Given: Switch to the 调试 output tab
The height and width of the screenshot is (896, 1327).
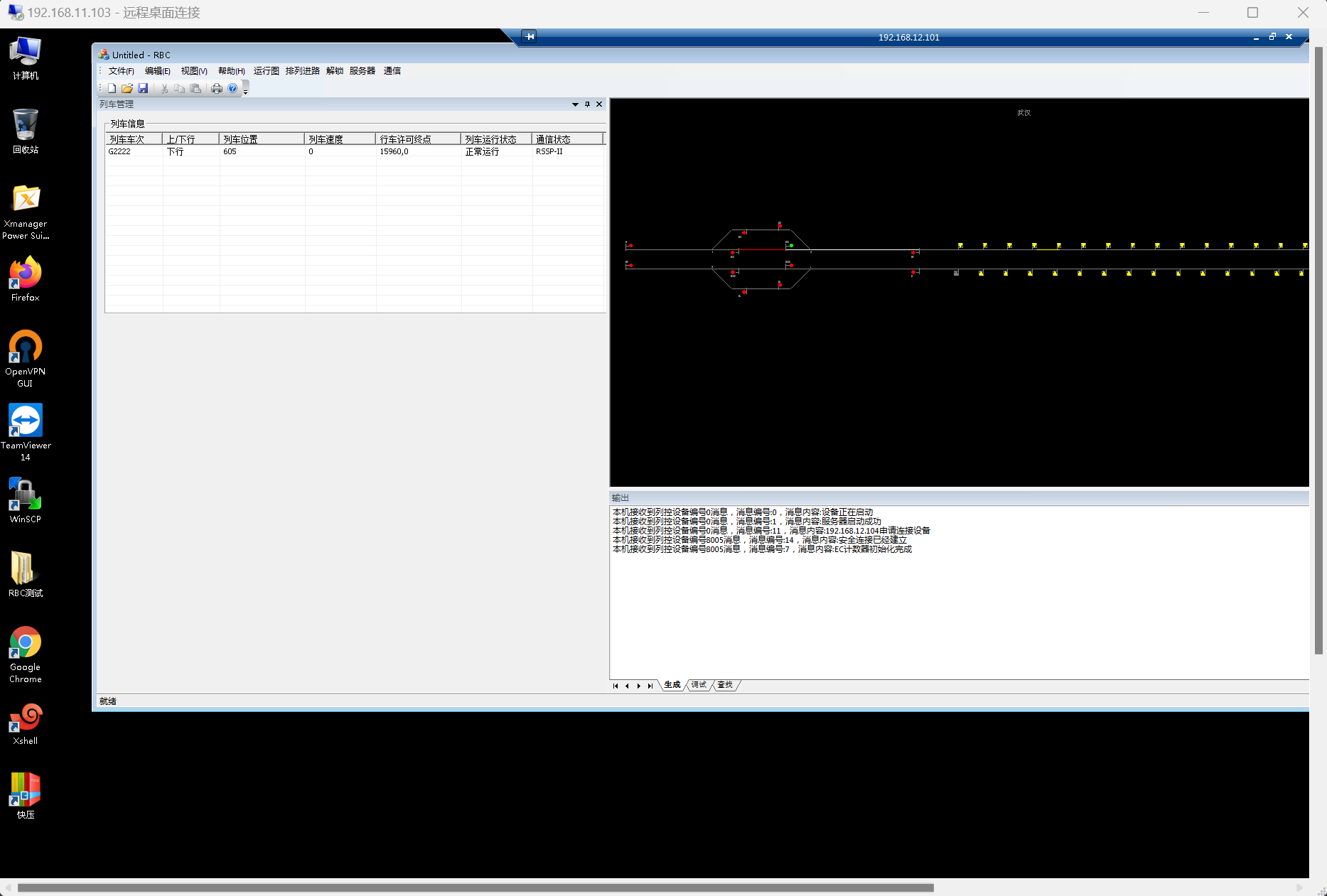Looking at the screenshot, I should point(699,685).
